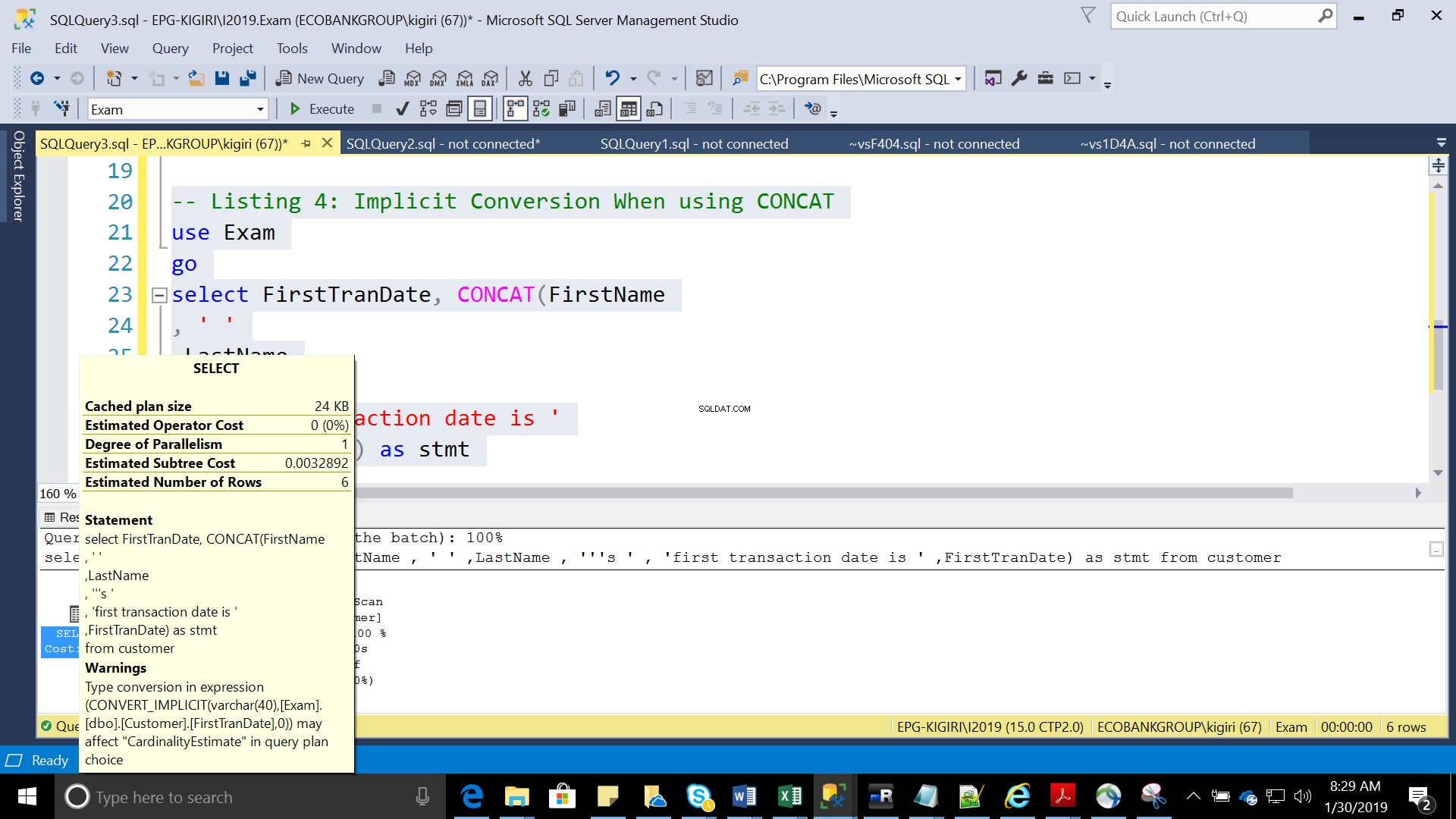Click the Copy icon in toolbar
The image size is (1456, 819).
551,78
